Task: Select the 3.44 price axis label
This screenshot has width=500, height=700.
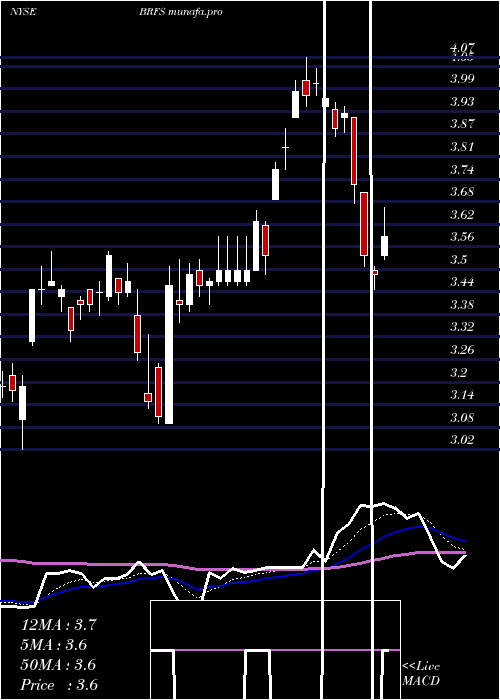Action: pyautogui.click(x=462, y=282)
